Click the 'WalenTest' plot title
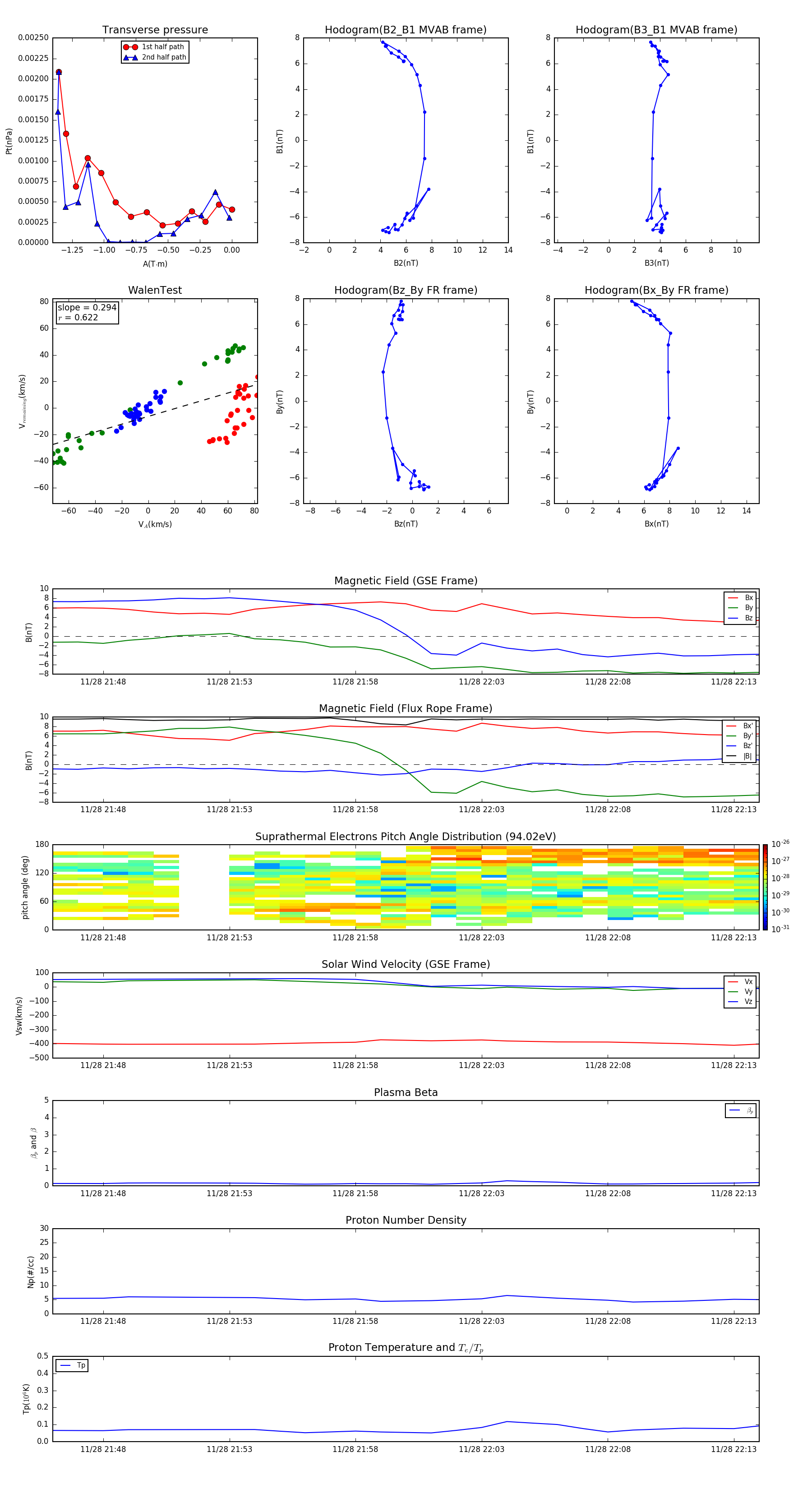 [155, 290]
